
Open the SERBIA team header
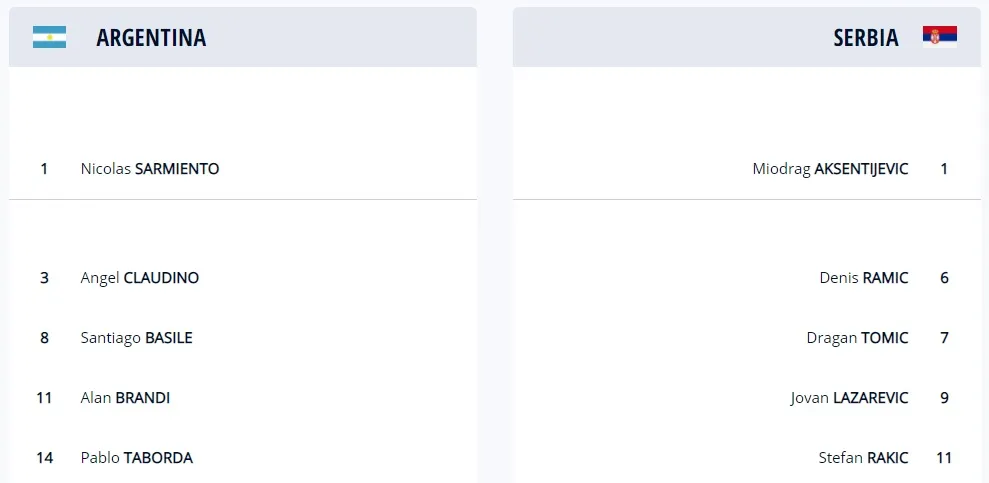(866, 38)
